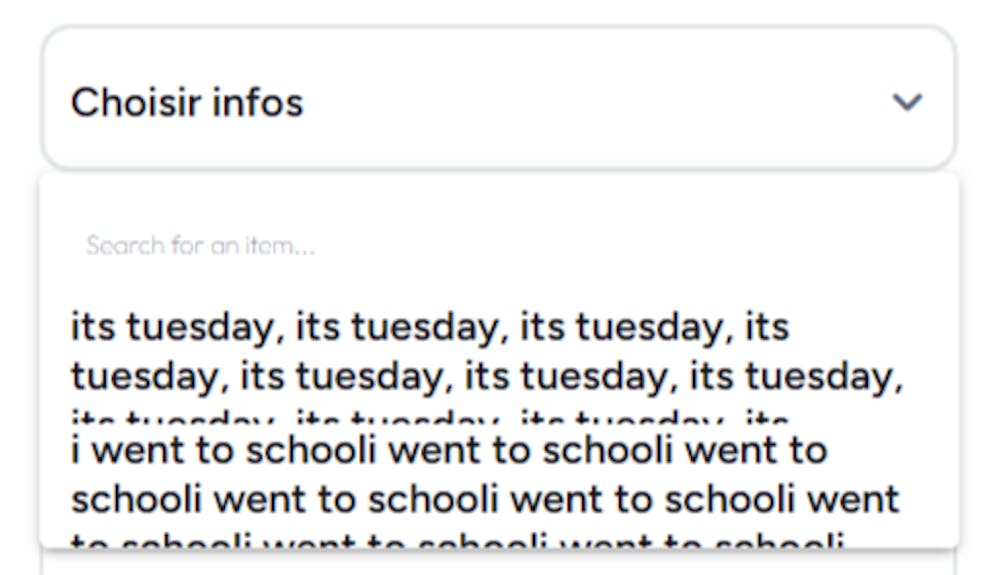Click empty area inside Choisir infos select box
Viewport: 1000px width, 575px height.
coord(600,102)
